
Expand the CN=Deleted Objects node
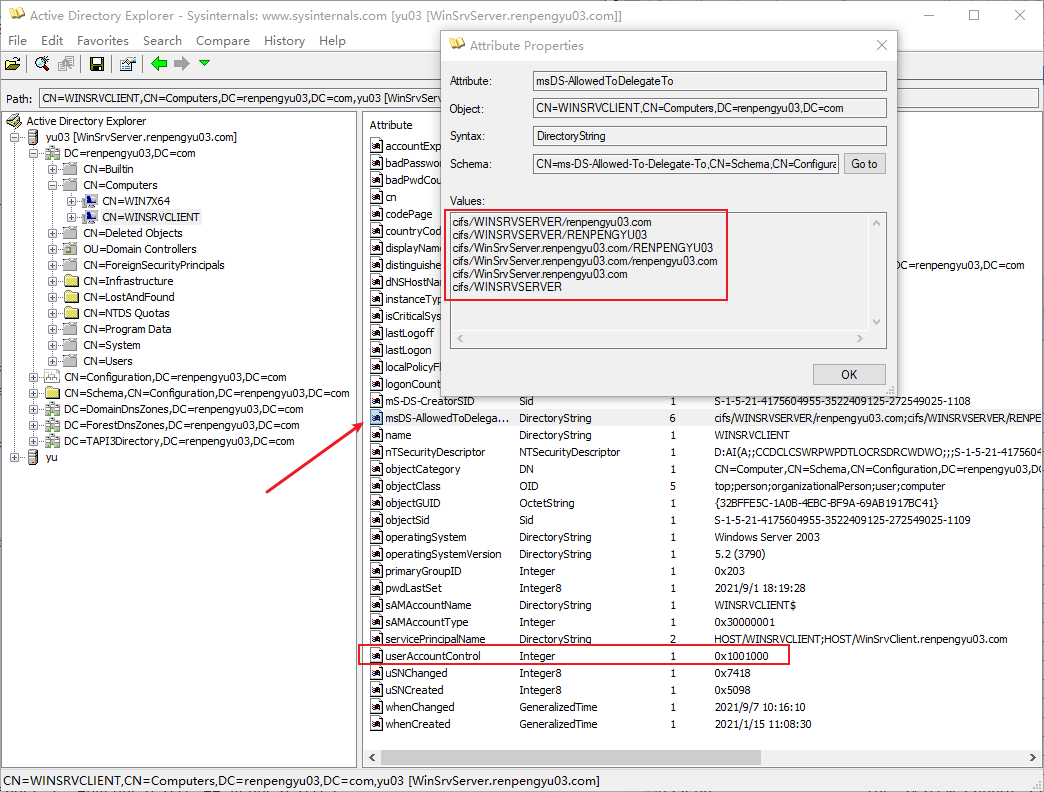(x=53, y=233)
